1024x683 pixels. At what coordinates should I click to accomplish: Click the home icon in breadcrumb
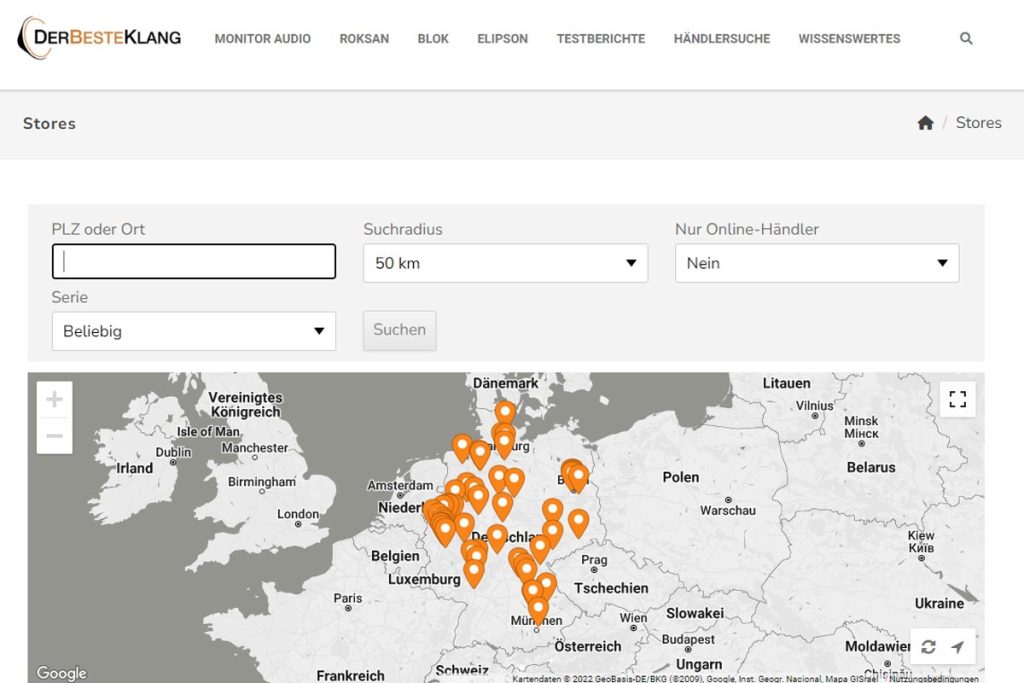[925, 123]
